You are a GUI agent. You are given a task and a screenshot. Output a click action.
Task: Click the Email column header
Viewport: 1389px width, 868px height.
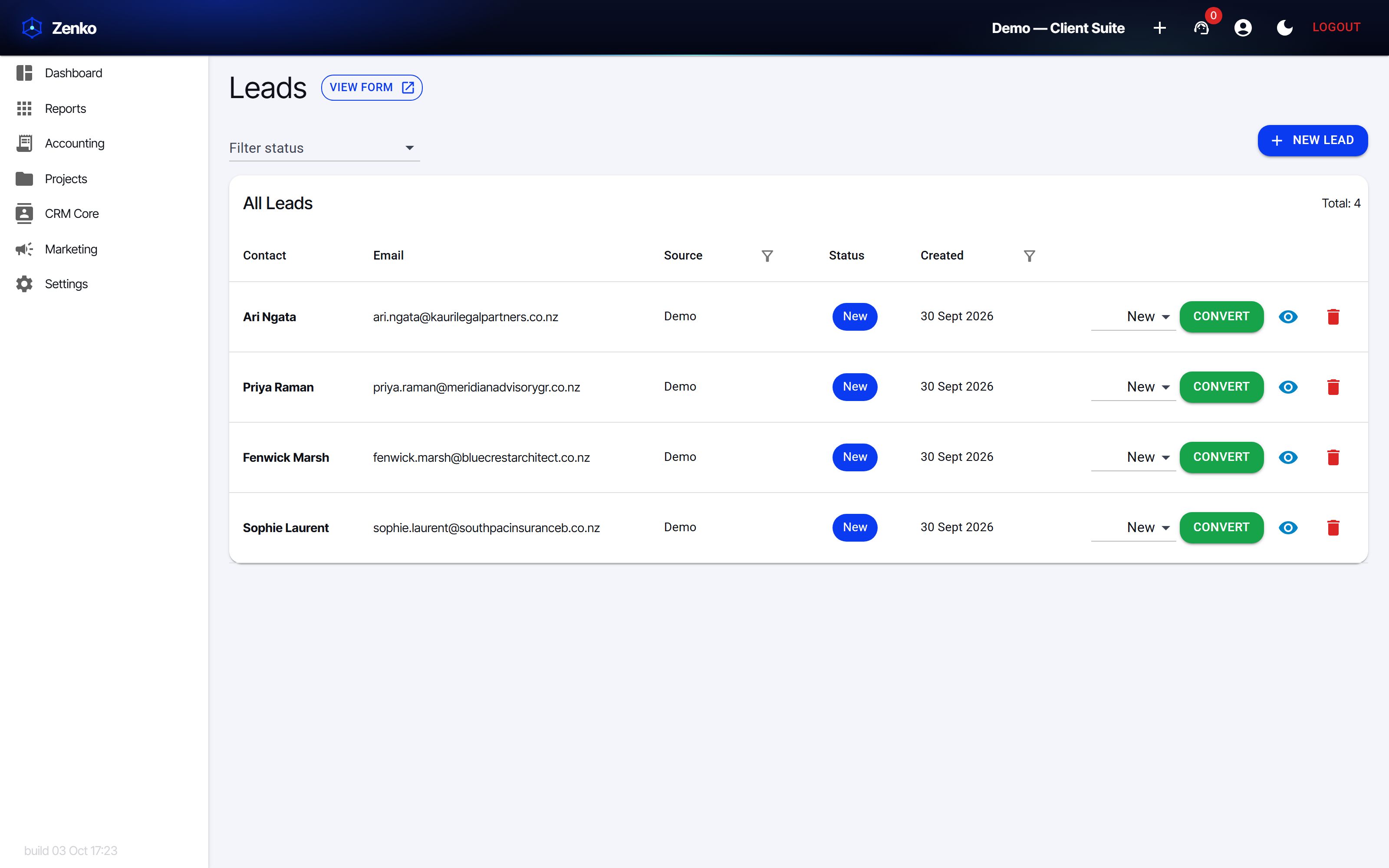pos(388,256)
